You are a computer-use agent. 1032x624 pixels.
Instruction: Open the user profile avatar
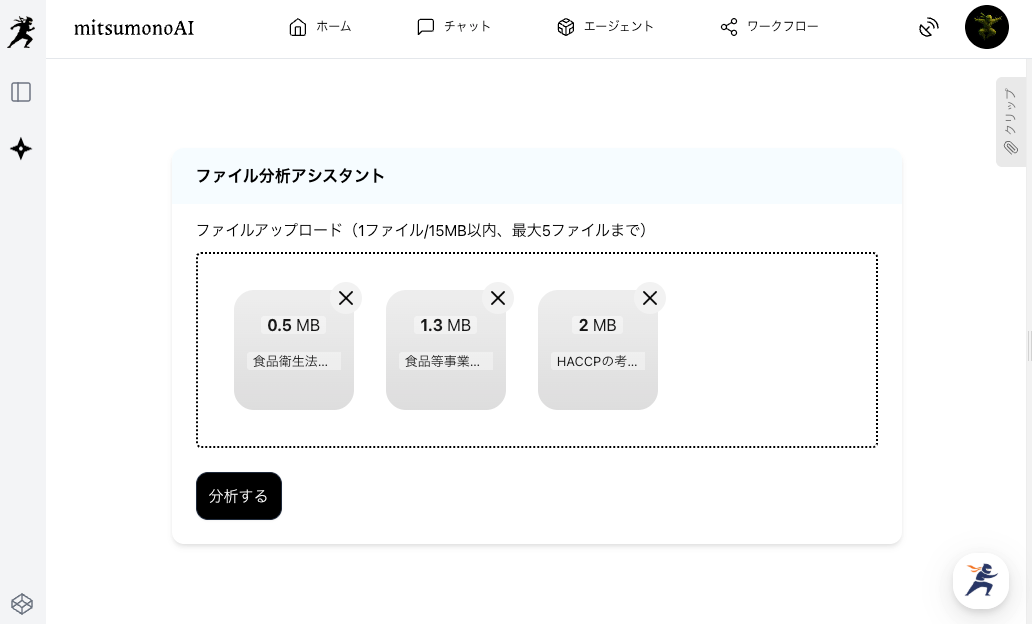986,27
